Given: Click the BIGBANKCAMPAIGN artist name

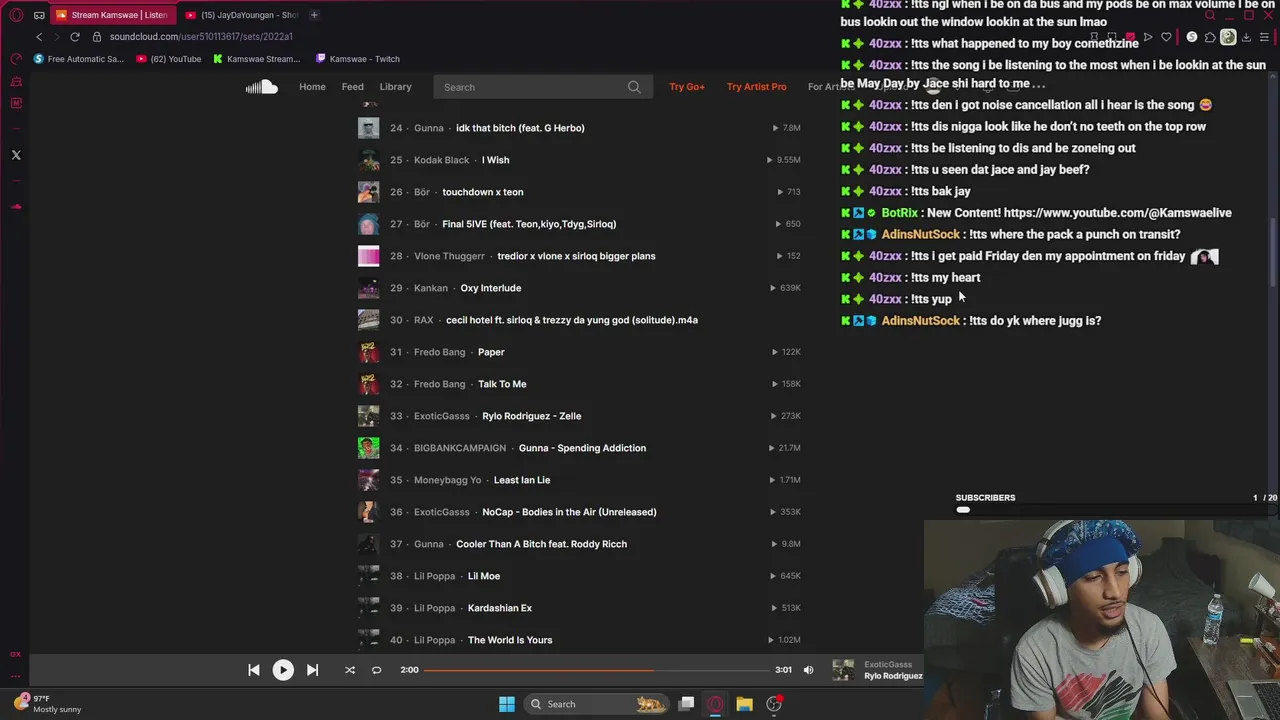Looking at the screenshot, I should [x=460, y=448].
